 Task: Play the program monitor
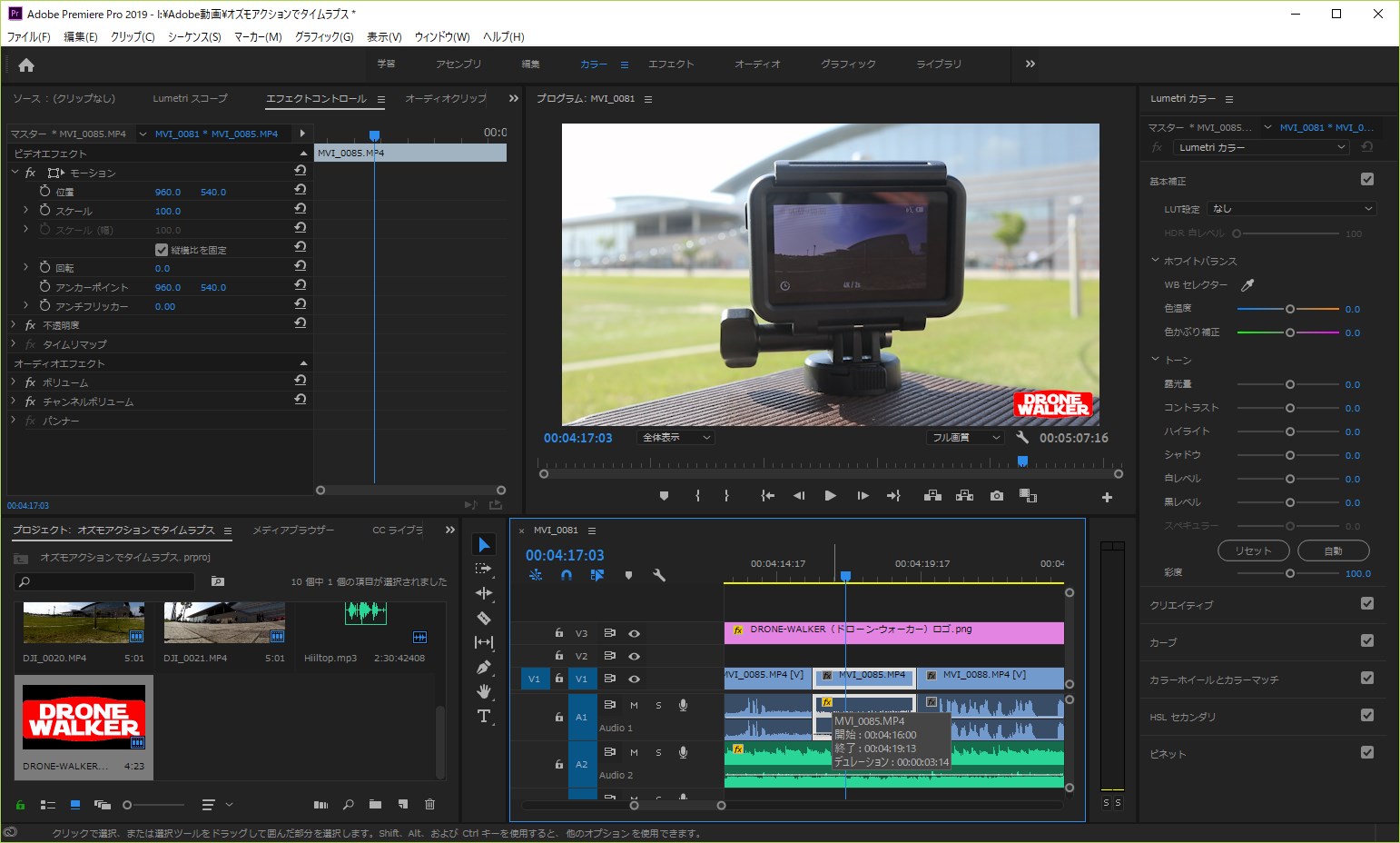click(x=830, y=496)
